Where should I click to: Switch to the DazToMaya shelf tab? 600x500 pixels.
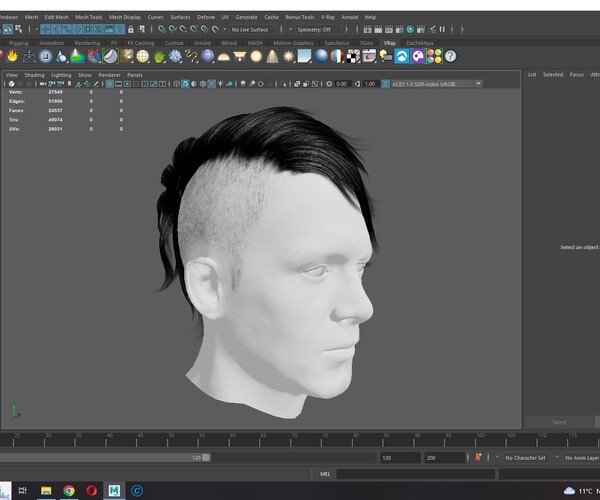click(420, 43)
